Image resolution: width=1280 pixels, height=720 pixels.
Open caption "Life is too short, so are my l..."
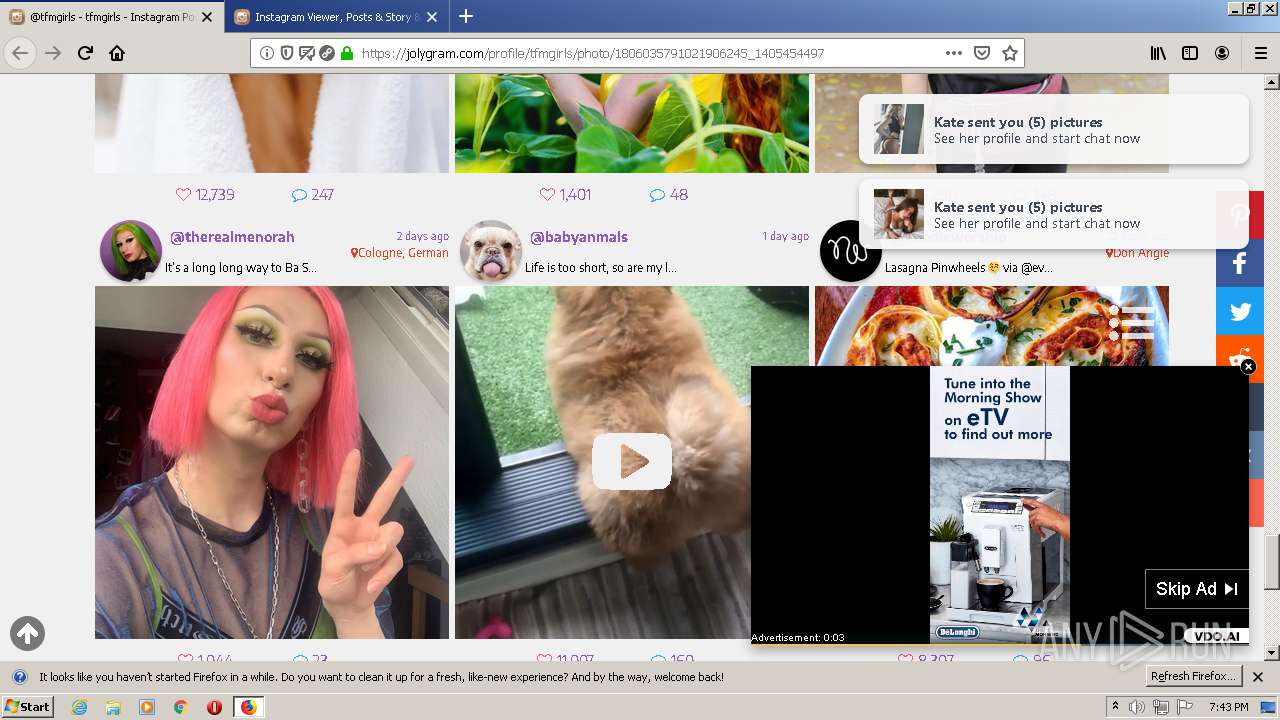tap(601, 268)
